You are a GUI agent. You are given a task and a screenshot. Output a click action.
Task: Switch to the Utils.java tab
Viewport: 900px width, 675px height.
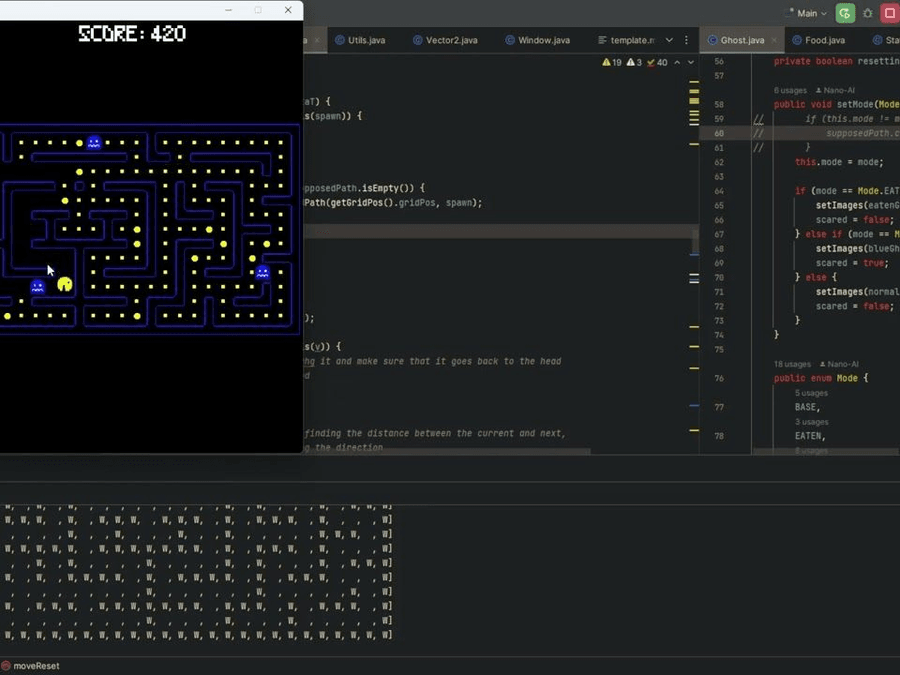point(360,40)
